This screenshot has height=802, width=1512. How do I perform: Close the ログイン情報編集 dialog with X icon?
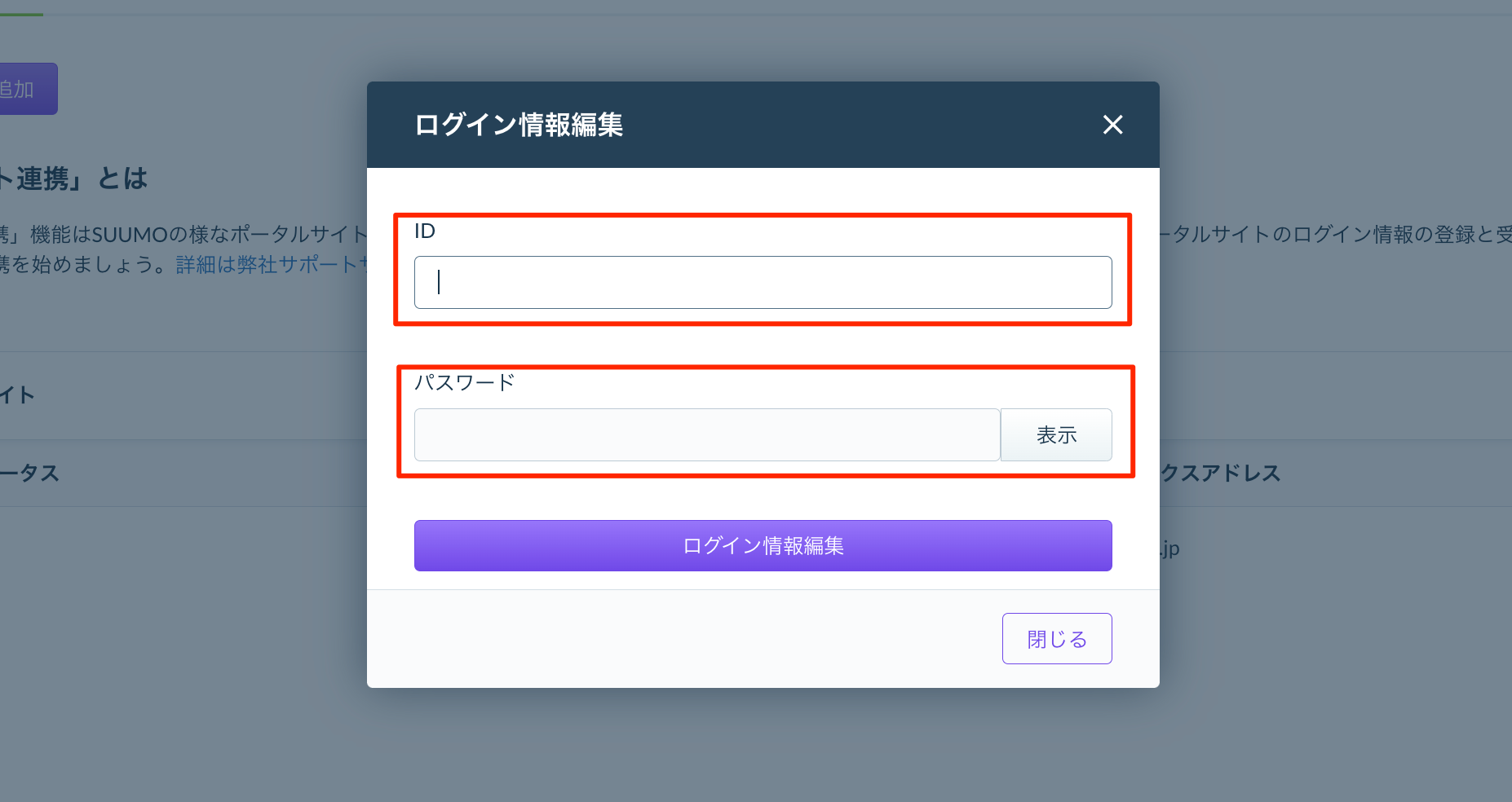pyautogui.click(x=1112, y=125)
